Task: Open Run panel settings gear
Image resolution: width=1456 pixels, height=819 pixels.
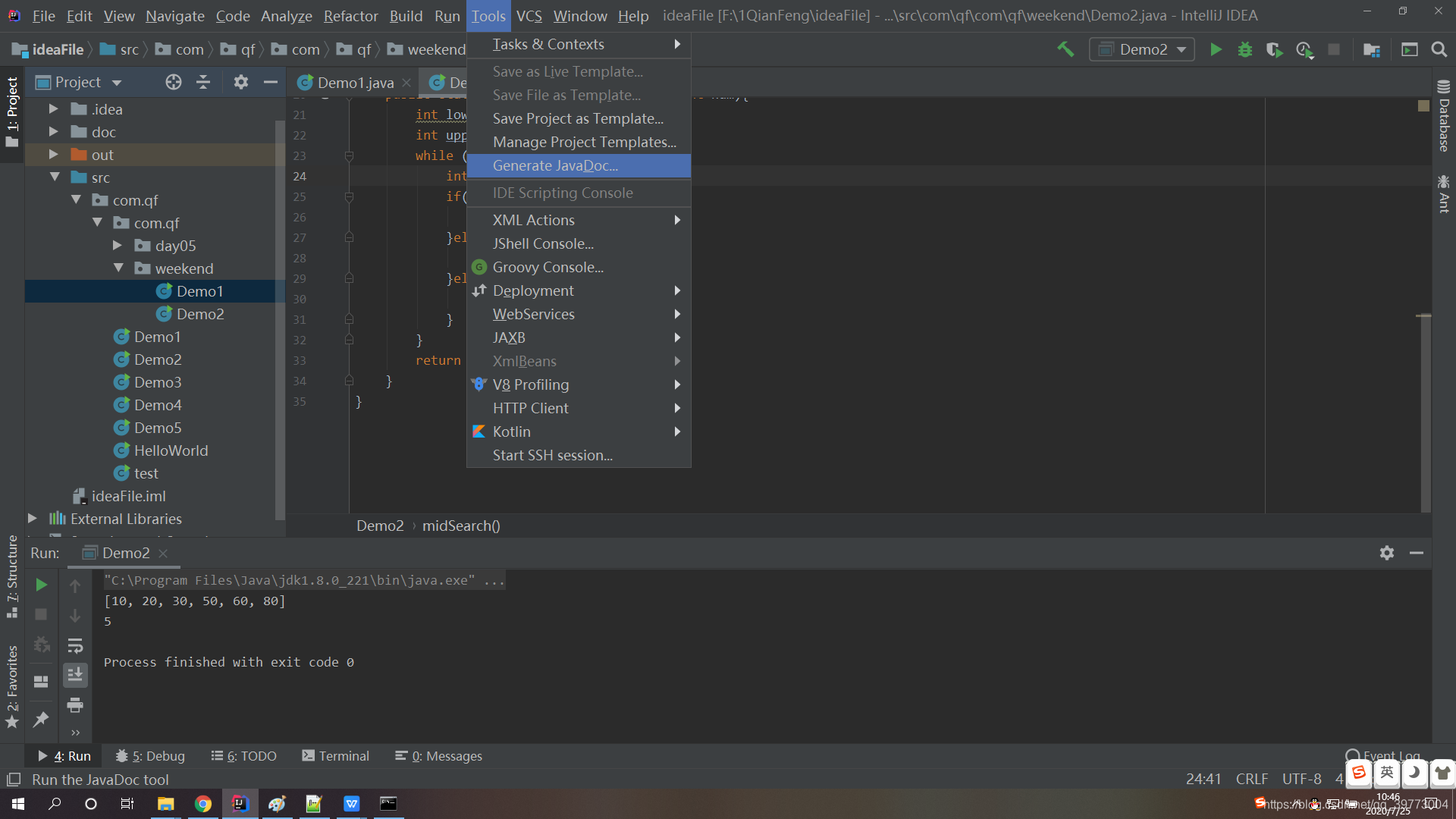Action: point(1387,553)
